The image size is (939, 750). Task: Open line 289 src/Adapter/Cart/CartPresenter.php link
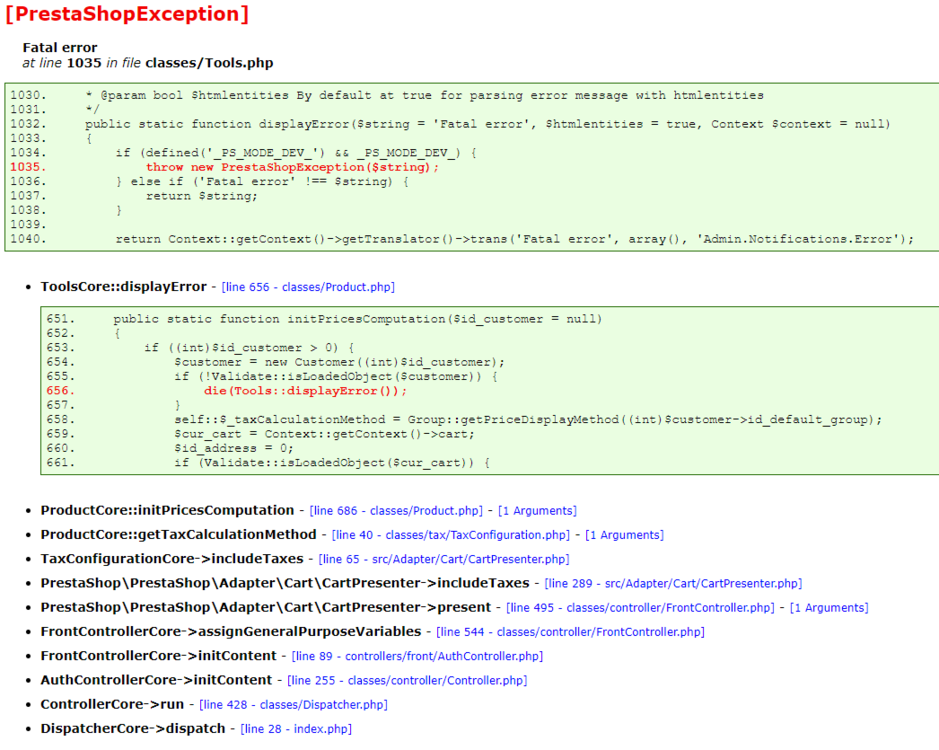click(673, 583)
